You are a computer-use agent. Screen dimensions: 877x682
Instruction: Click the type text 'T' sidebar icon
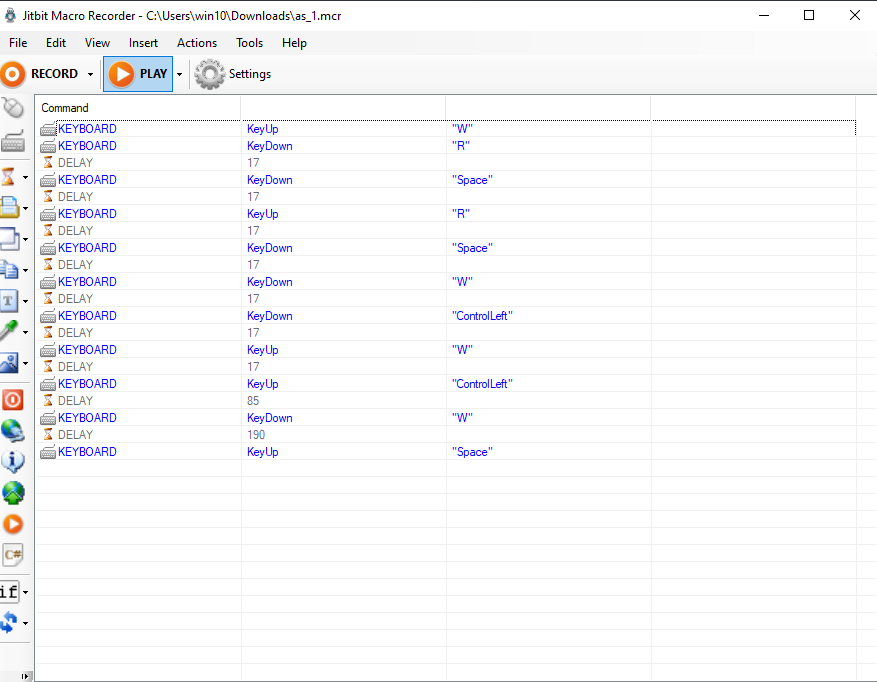pyautogui.click(x=8, y=301)
